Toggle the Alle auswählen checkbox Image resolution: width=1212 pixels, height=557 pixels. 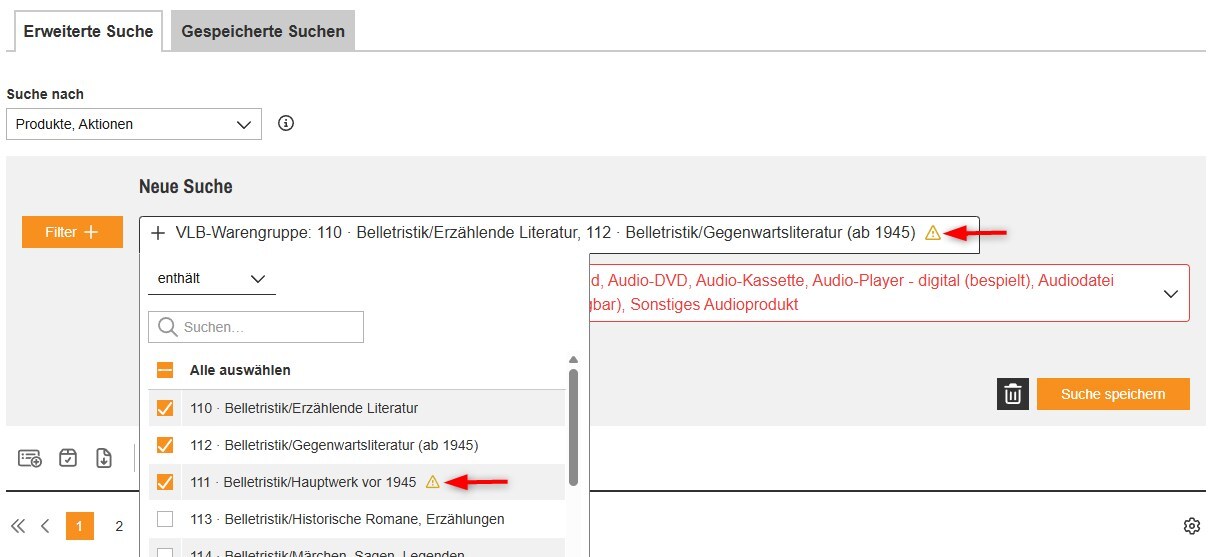[x=165, y=370]
